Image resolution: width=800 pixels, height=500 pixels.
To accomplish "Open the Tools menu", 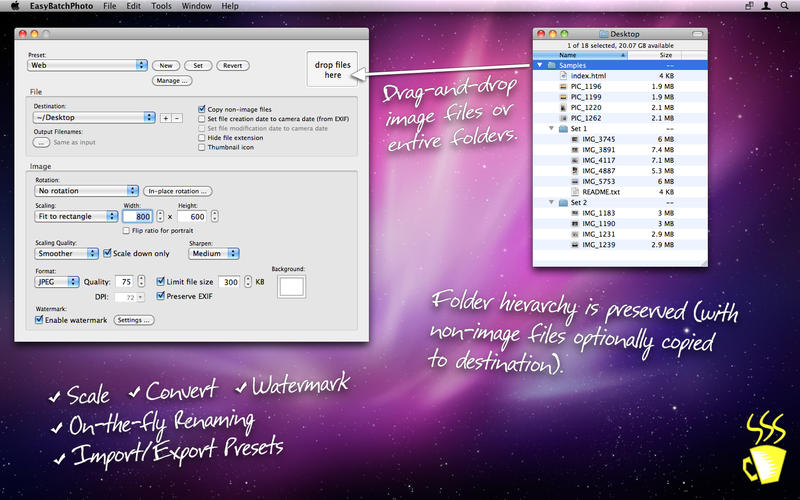I will (x=160, y=6).
